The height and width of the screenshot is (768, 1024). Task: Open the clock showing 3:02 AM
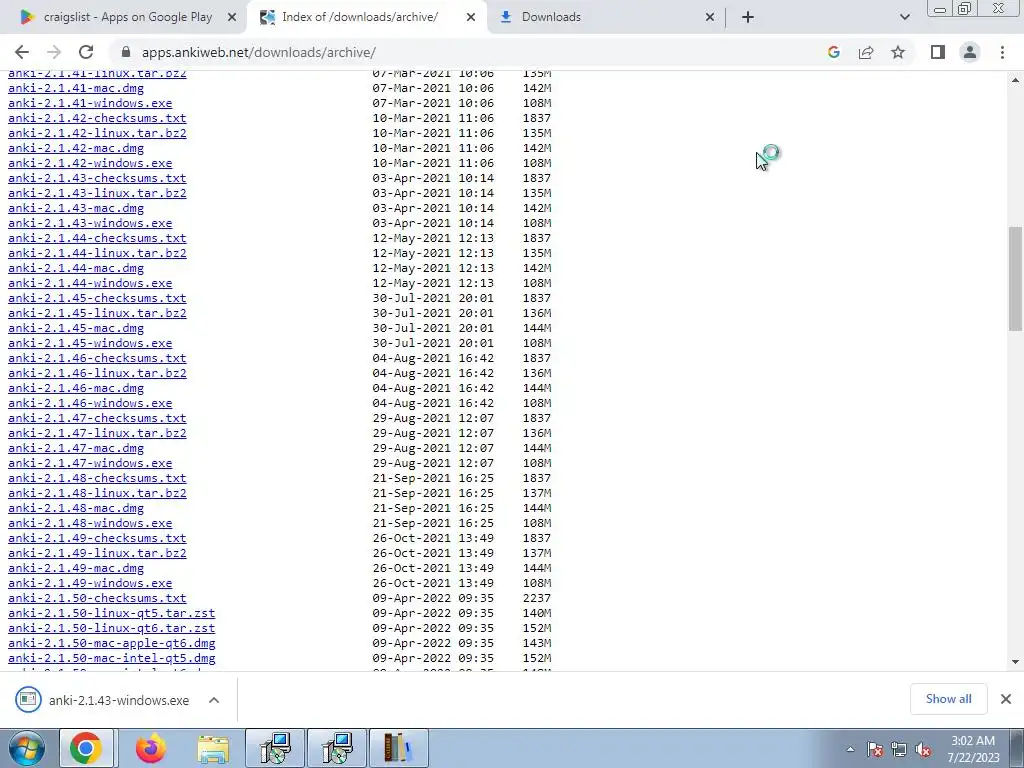point(973,749)
